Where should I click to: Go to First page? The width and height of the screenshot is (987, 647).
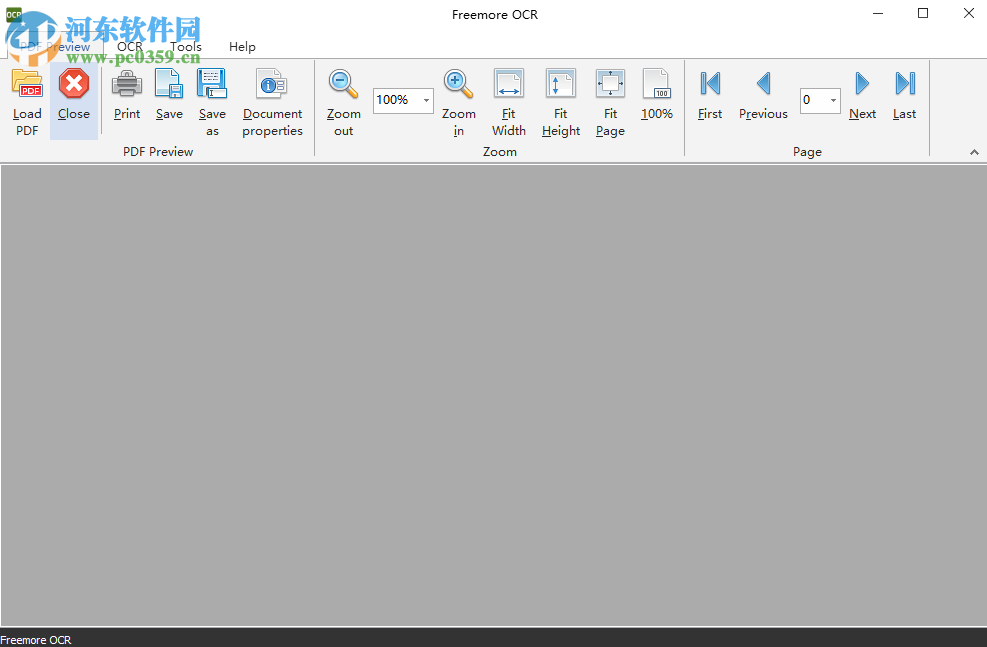[x=710, y=94]
